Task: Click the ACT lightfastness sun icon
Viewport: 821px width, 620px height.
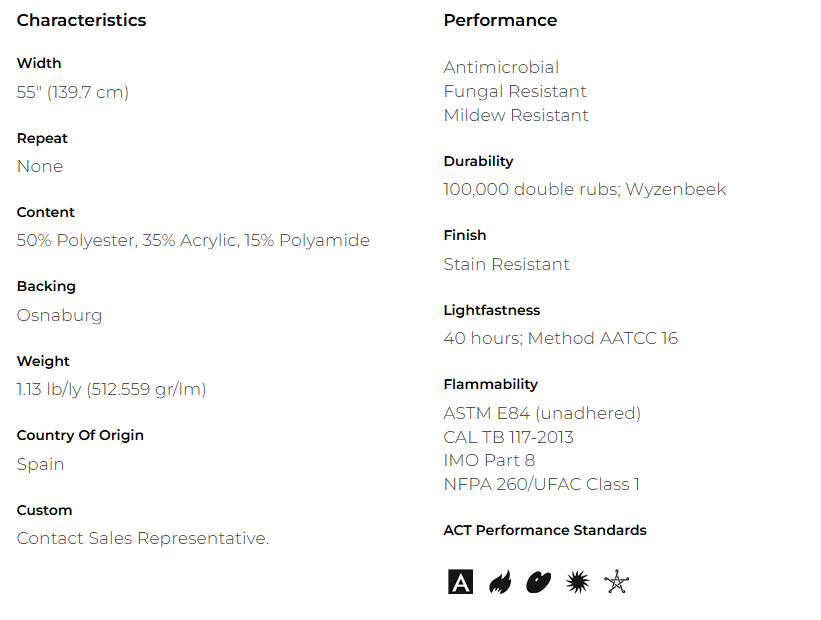Action: pos(577,582)
